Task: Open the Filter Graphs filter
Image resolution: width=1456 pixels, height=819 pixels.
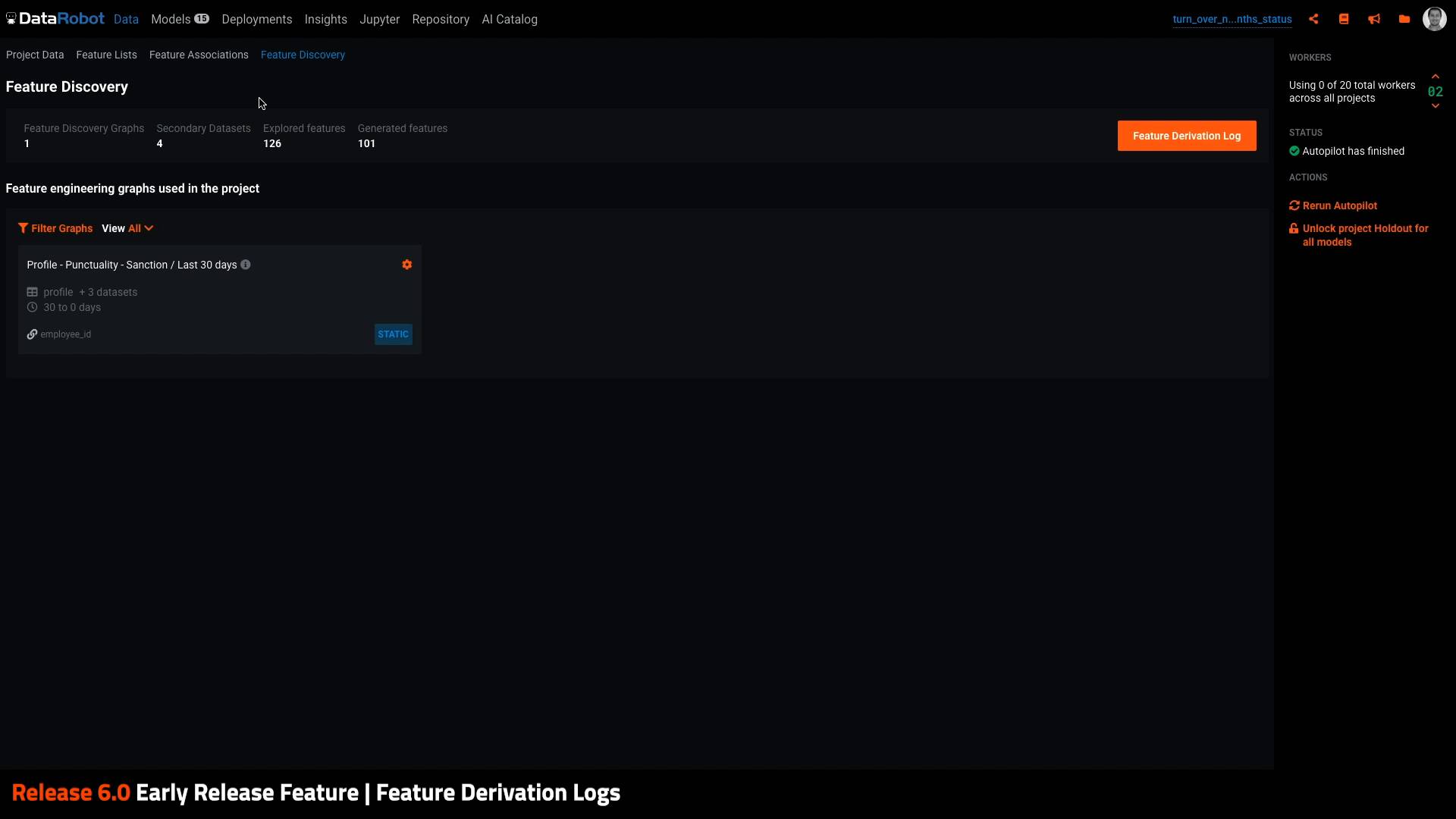Action: click(x=55, y=228)
